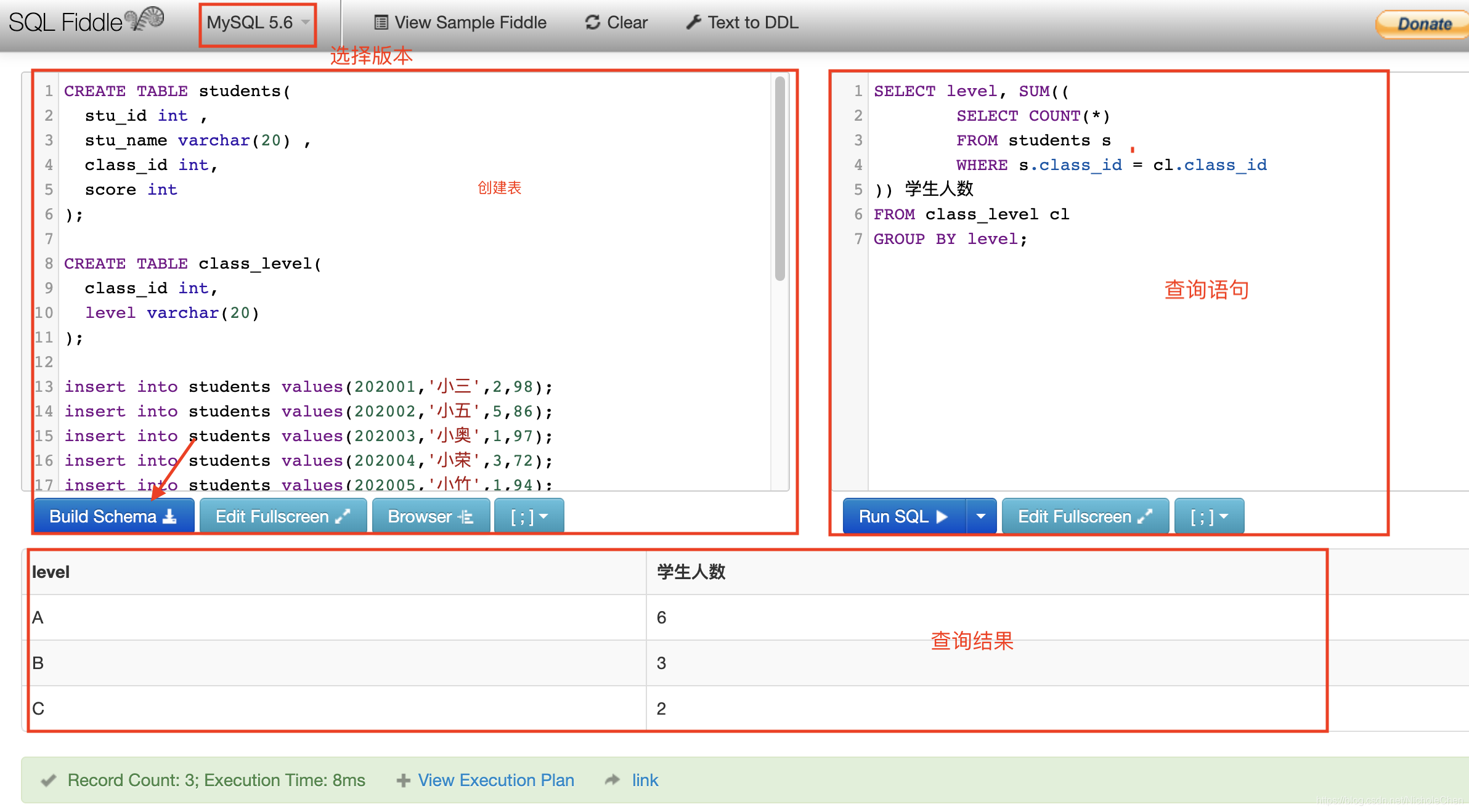
Task: Click the schema Edit Fullscreen expand icon
Action: point(343,516)
